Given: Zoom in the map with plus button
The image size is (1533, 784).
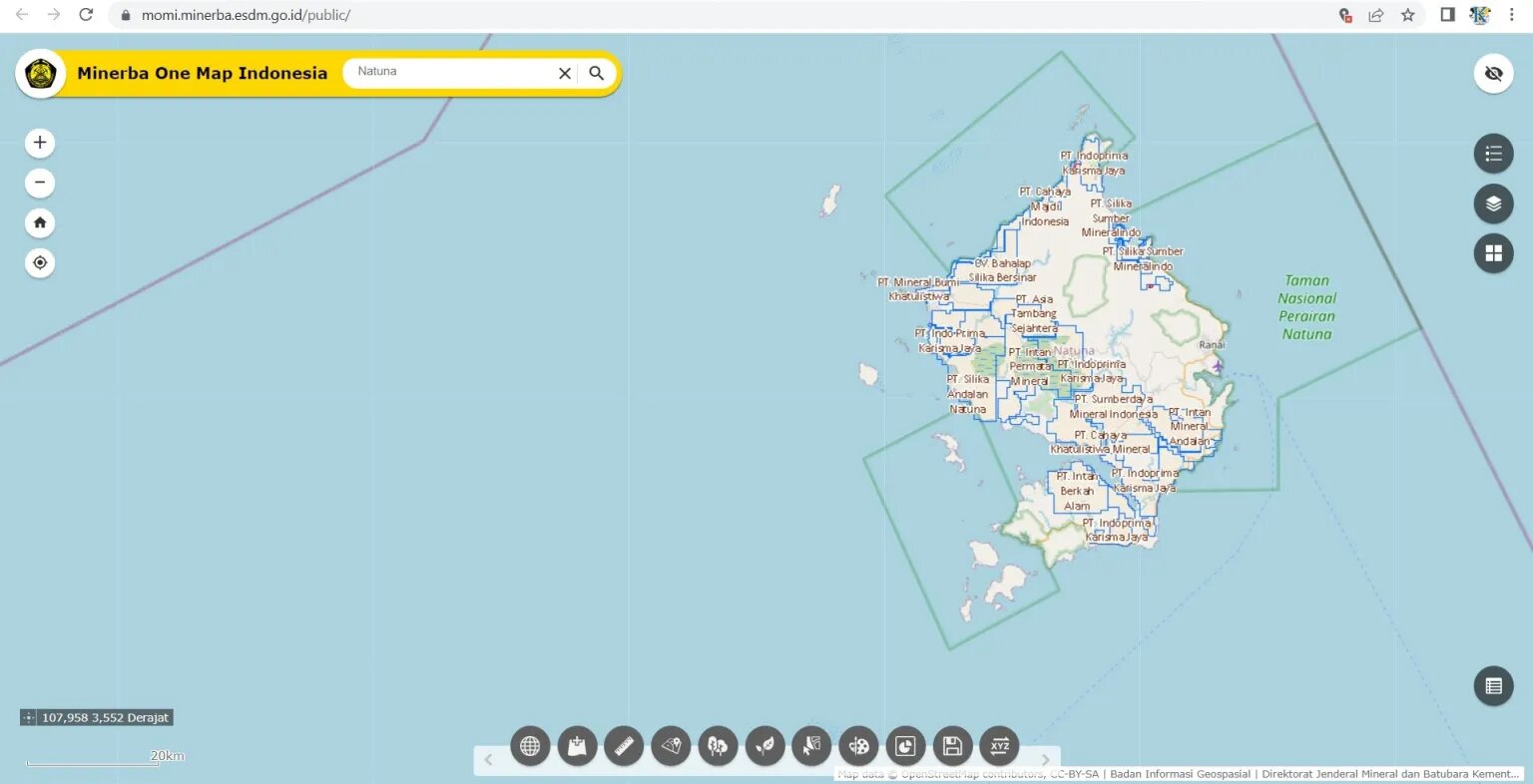Looking at the screenshot, I should [x=40, y=143].
